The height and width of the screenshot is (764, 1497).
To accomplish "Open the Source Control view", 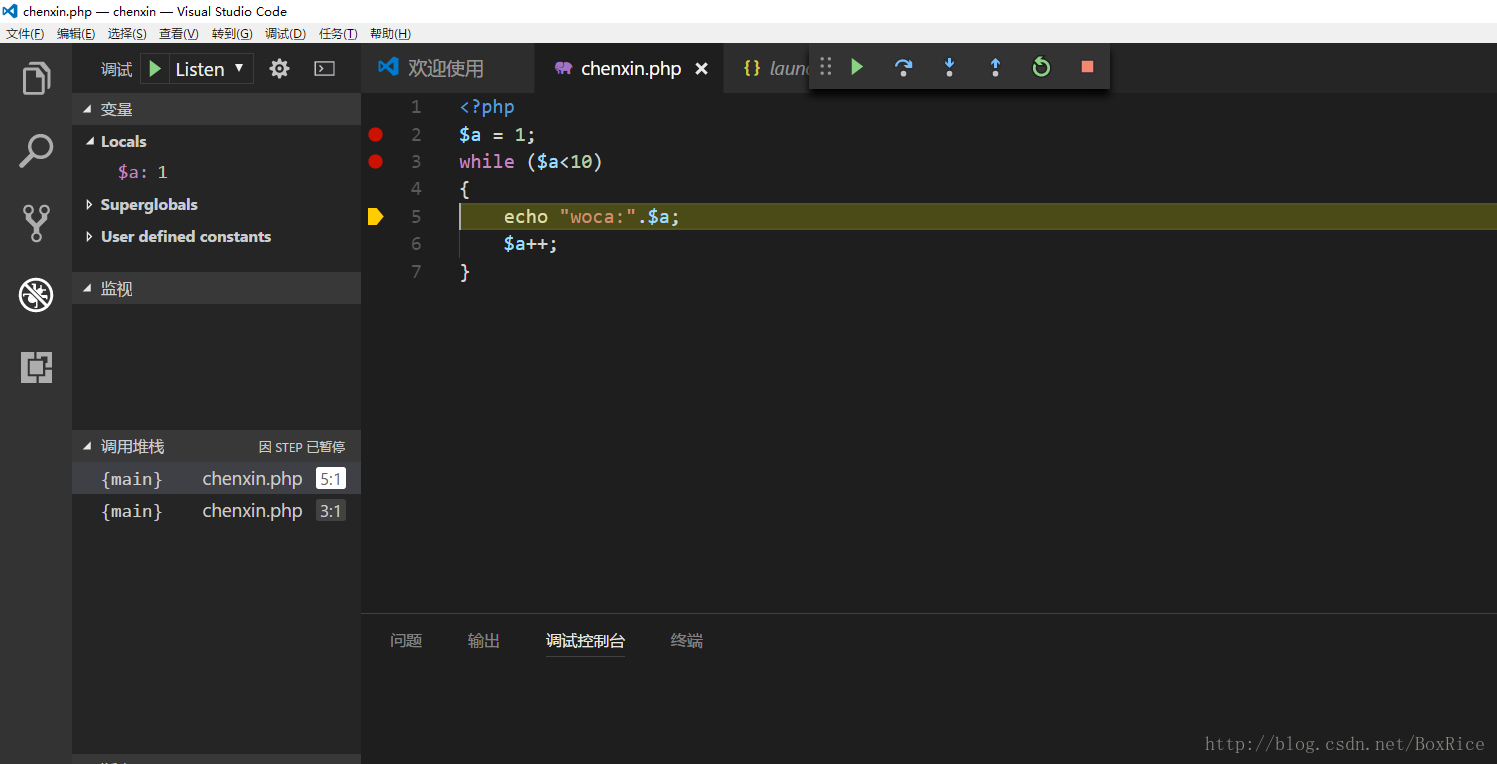I will point(36,223).
